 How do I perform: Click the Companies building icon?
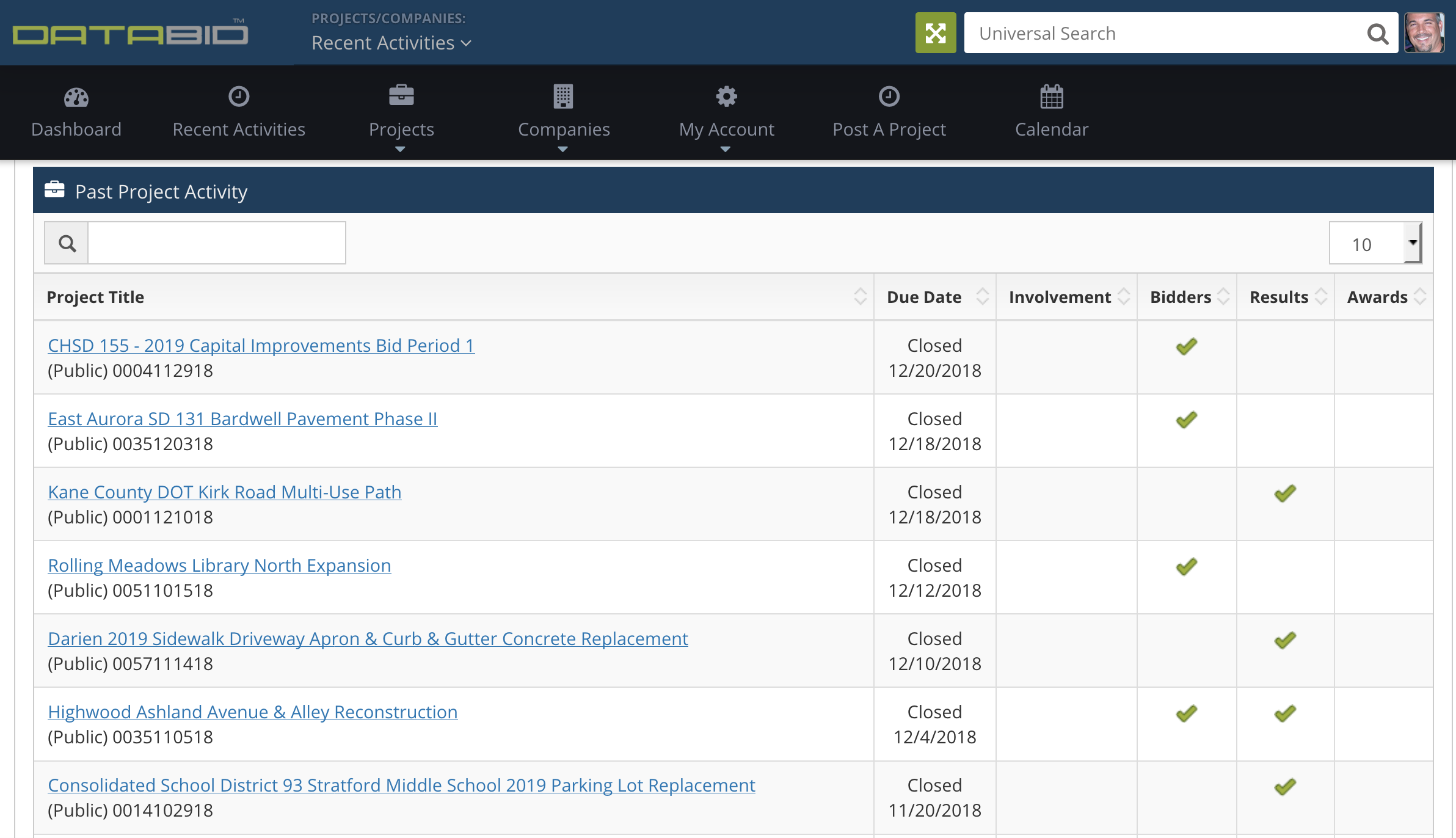coord(563,96)
